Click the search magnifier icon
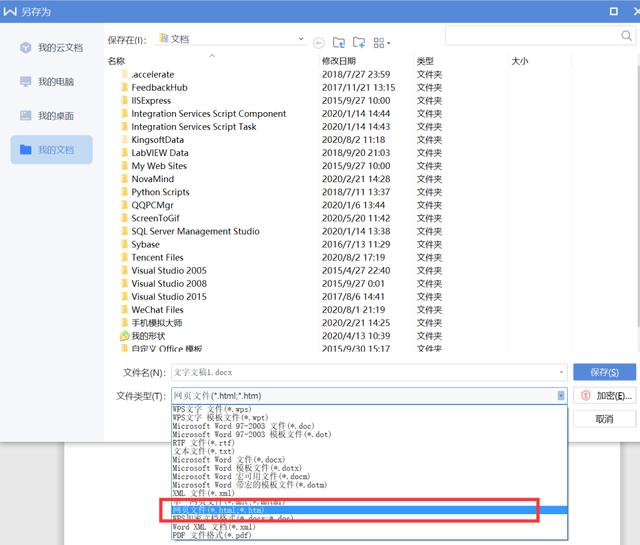 click(x=627, y=36)
